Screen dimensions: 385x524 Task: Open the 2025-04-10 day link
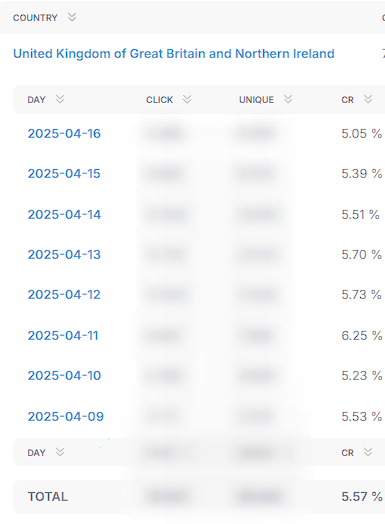click(x=64, y=376)
